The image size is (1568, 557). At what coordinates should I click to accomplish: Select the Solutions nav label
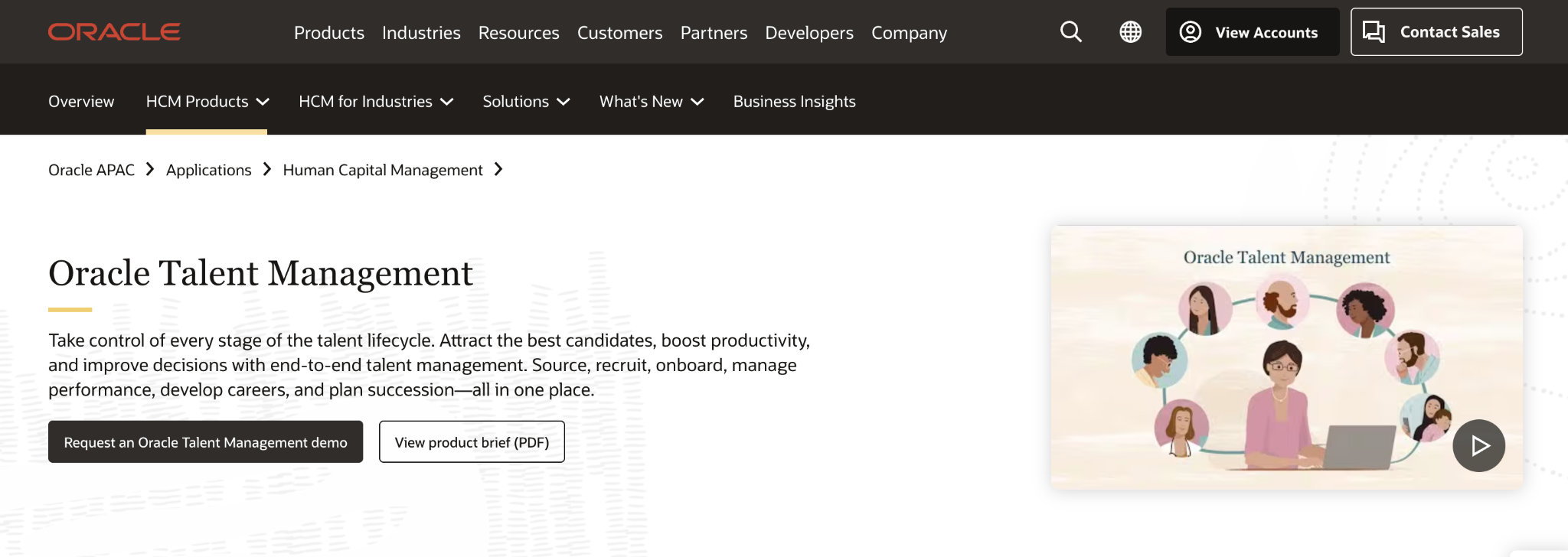(516, 102)
